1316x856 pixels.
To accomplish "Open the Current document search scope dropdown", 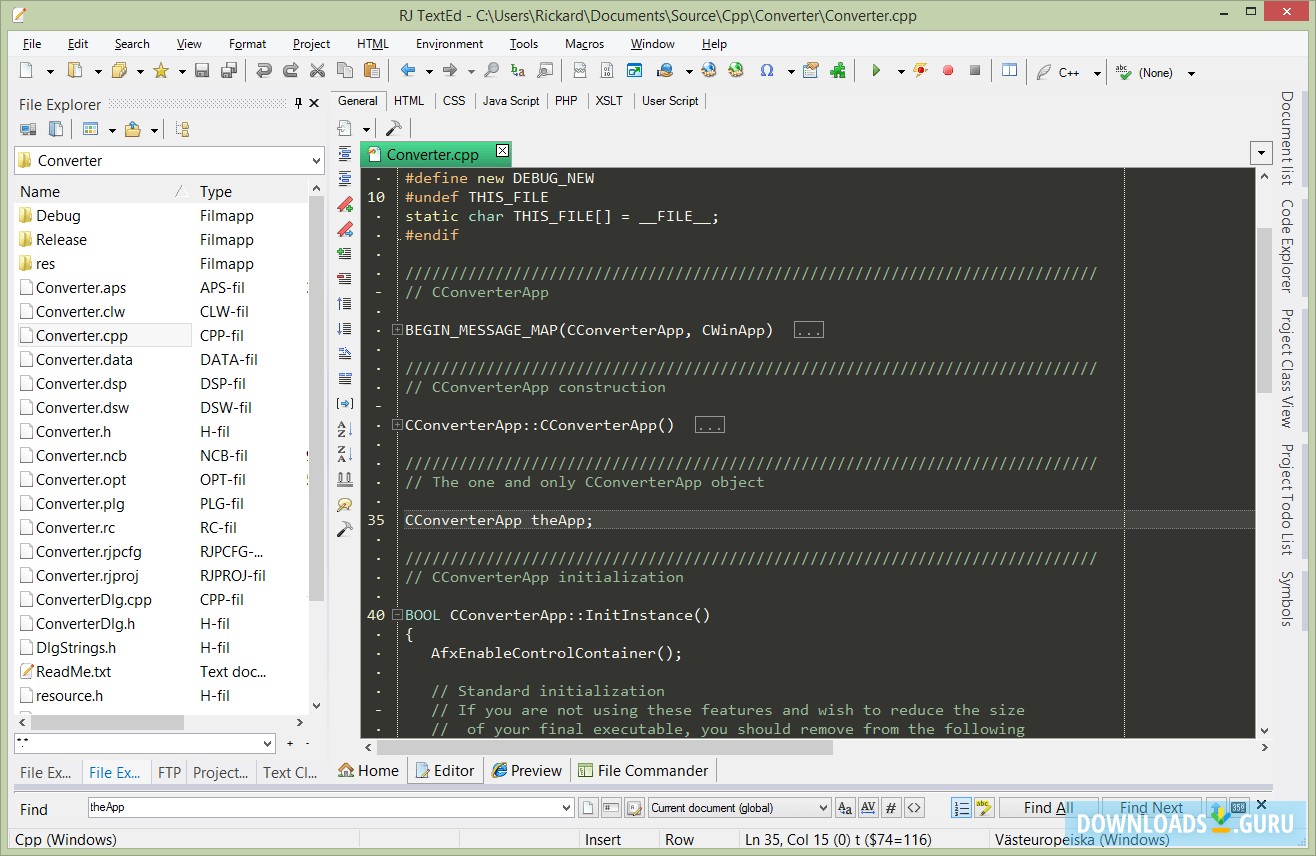I will point(823,808).
